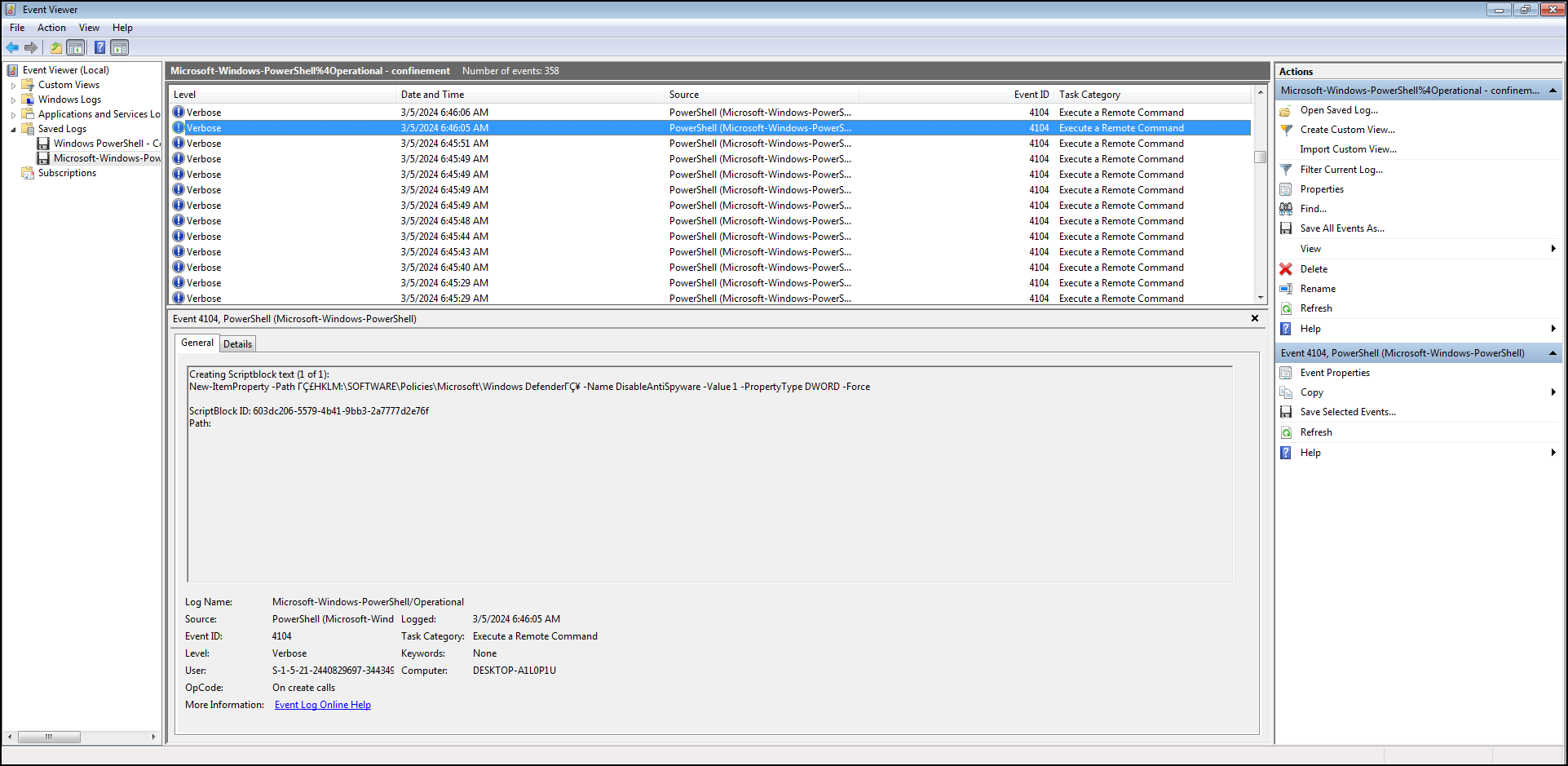Viewport: 1568px width, 766px height.
Task: Click the Find binoculars icon
Action: [1286, 209]
